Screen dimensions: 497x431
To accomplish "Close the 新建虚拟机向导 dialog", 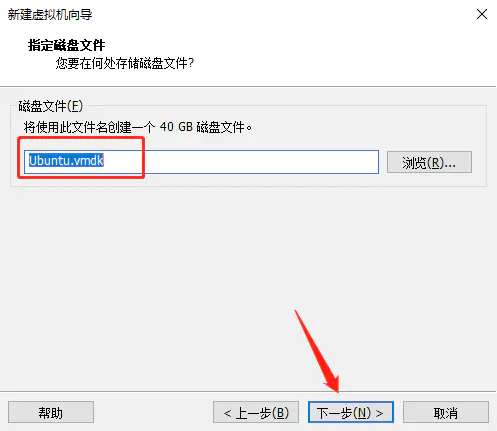I will tap(482, 14).
